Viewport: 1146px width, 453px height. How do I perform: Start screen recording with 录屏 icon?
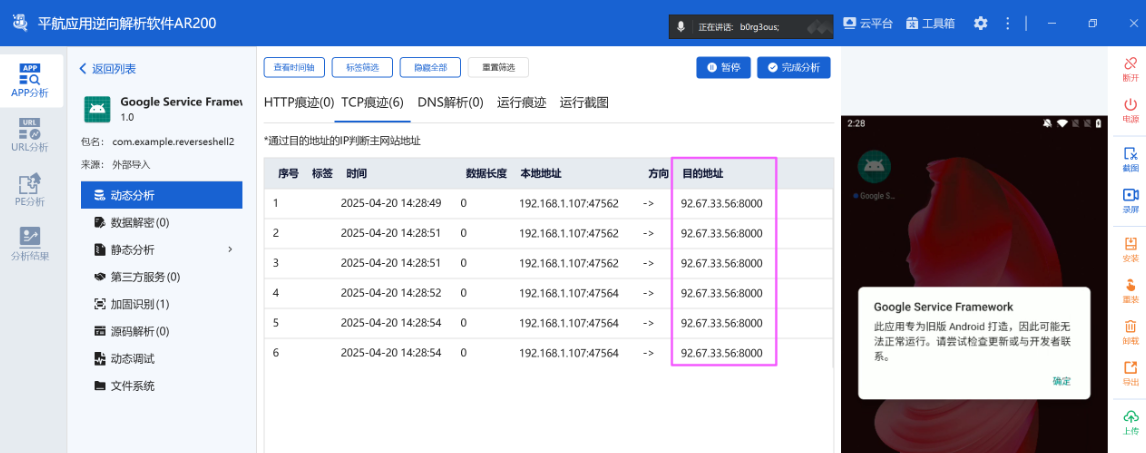pos(1130,200)
